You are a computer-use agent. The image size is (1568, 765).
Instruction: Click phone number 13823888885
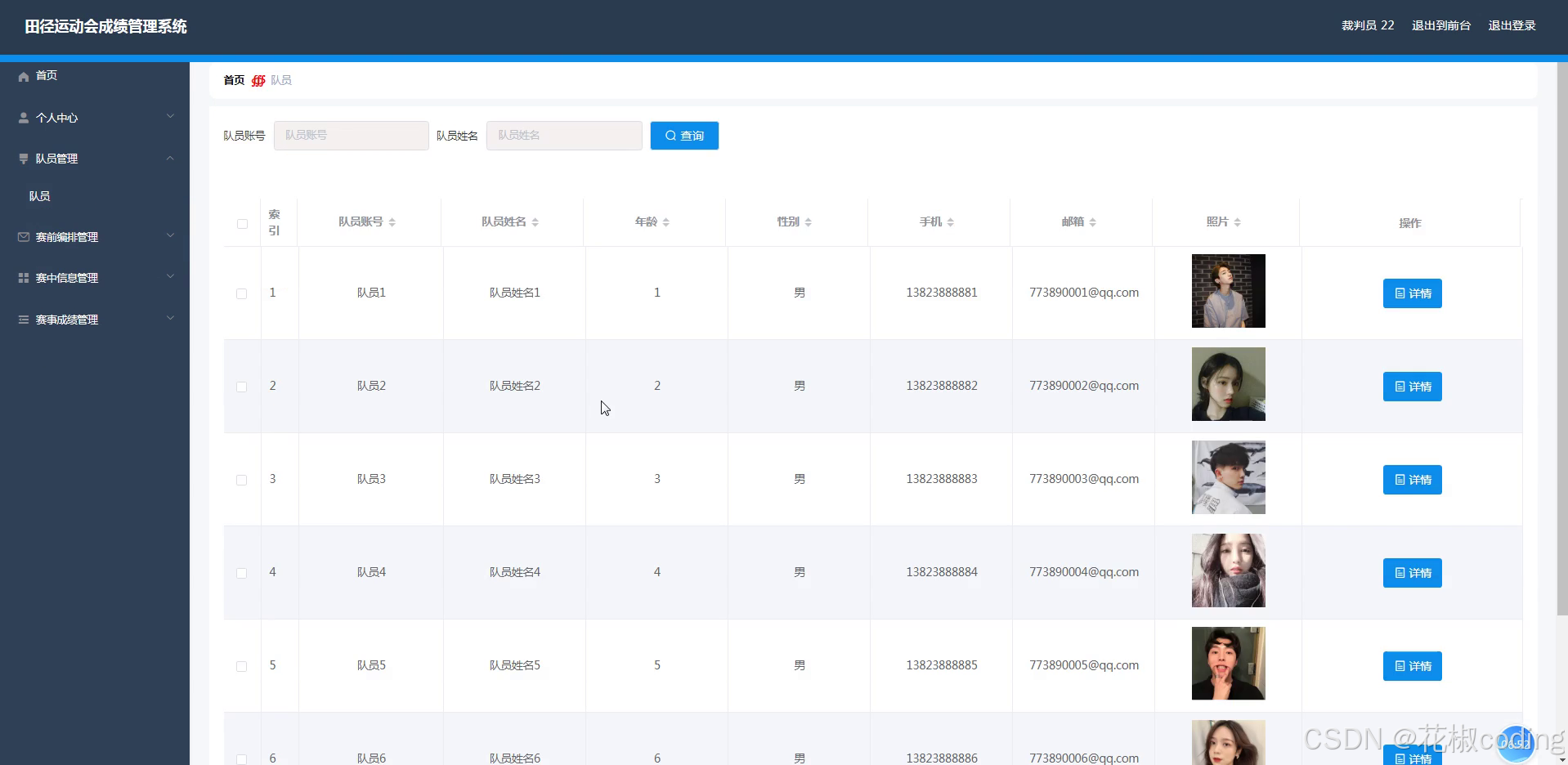click(942, 665)
